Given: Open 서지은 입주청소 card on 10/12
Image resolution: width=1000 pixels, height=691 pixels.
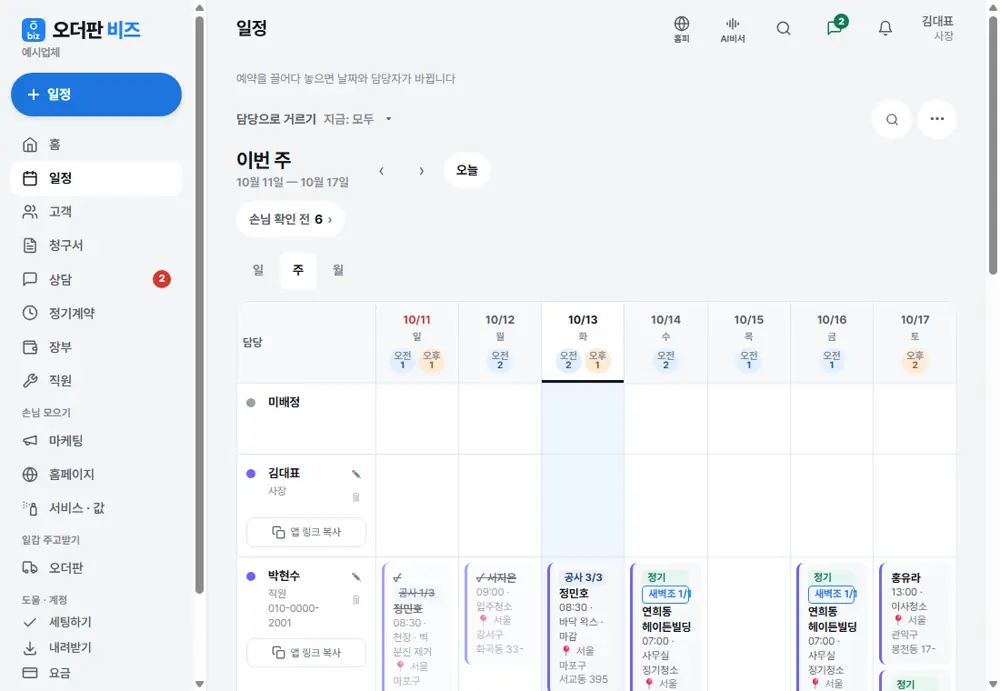Looking at the screenshot, I should 500,613.
